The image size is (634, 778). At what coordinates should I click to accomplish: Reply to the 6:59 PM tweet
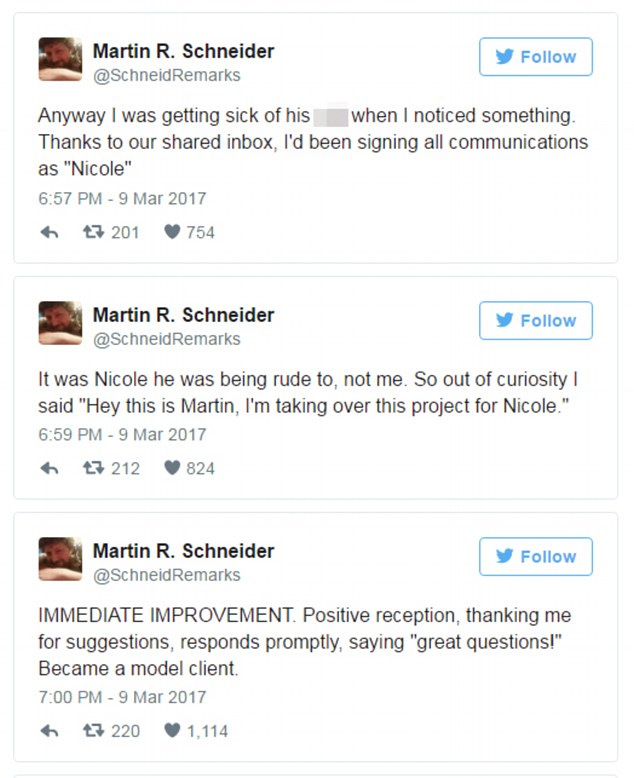(x=48, y=469)
